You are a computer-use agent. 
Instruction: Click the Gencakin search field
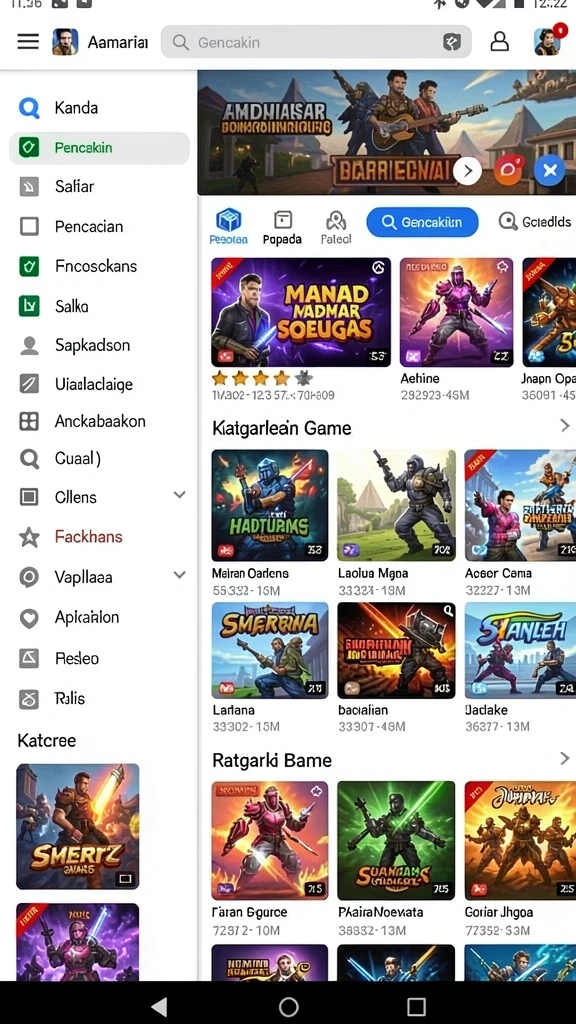(x=316, y=42)
